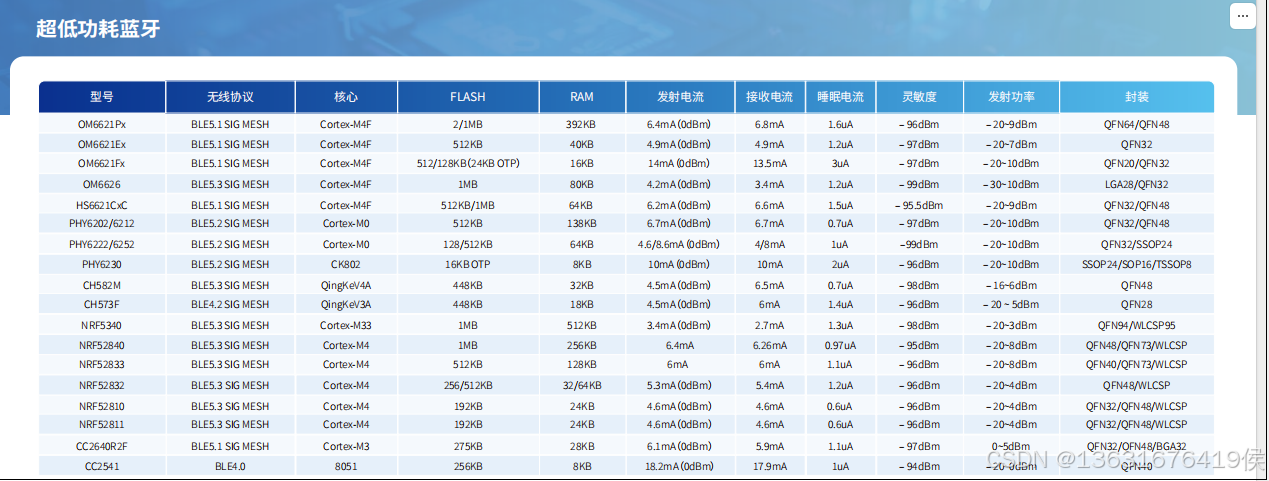
Task: Click the CH573F model cell
Action: point(102,304)
